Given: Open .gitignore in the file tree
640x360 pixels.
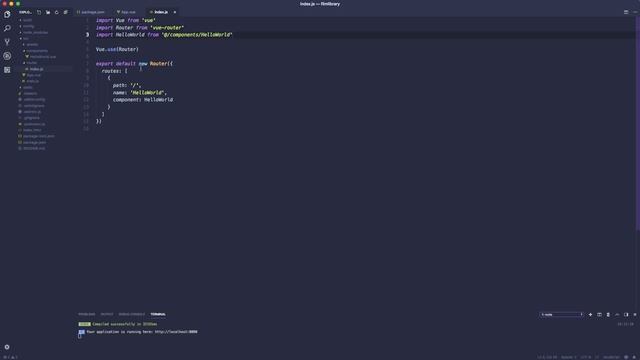Looking at the screenshot, I should pos(31,118).
